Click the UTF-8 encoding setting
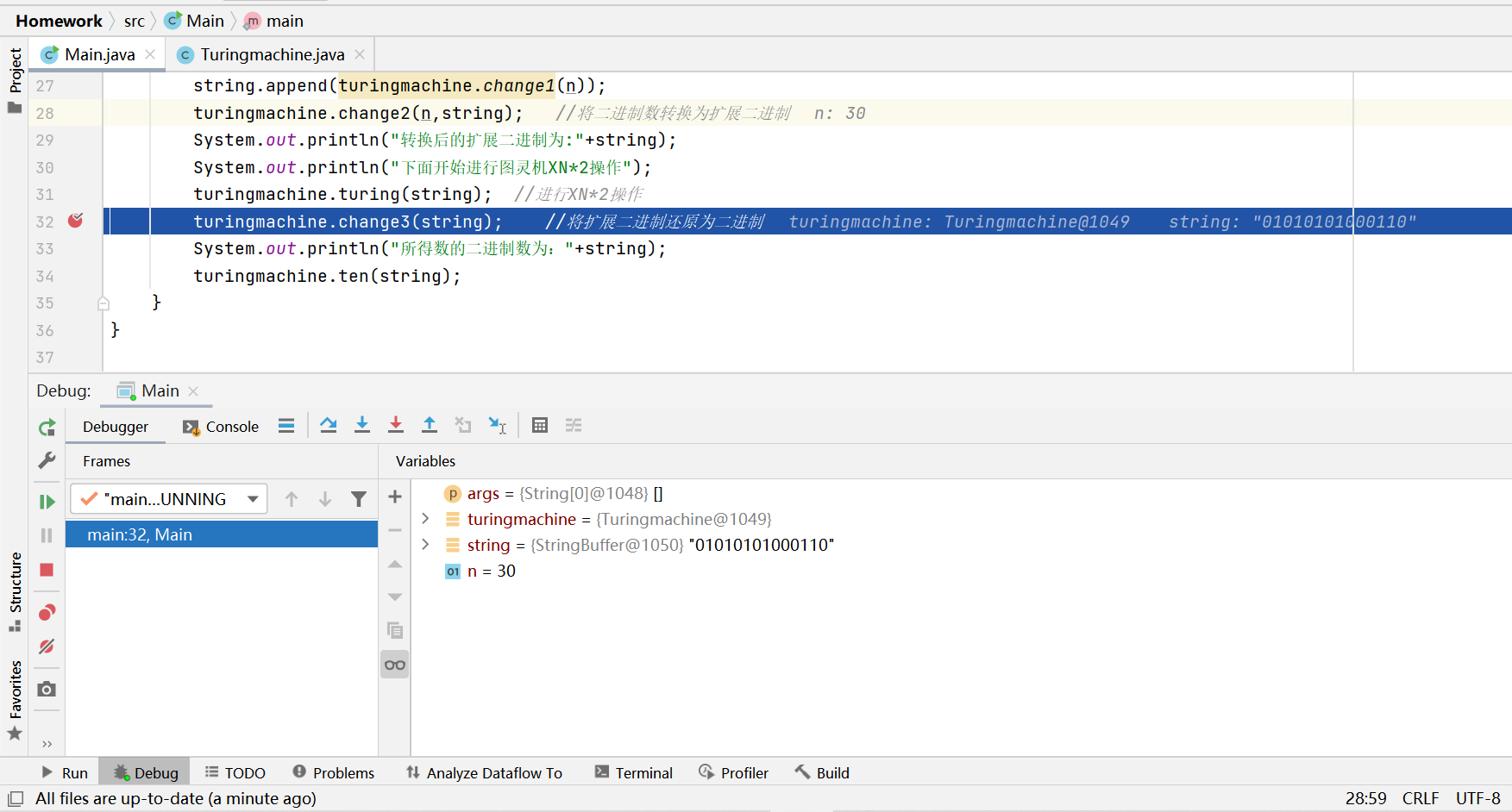The height and width of the screenshot is (812, 1512). click(1478, 798)
